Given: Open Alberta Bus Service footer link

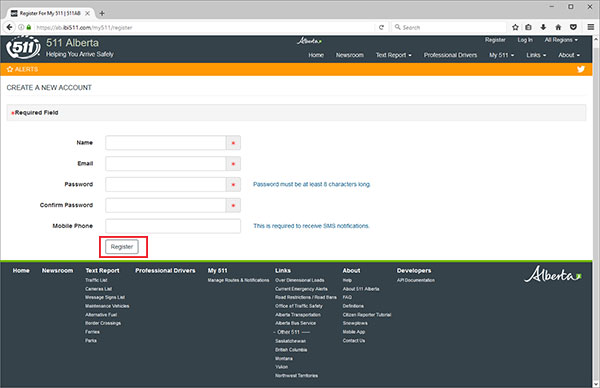Looking at the screenshot, I should pyautogui.click(x=295, y=323).
